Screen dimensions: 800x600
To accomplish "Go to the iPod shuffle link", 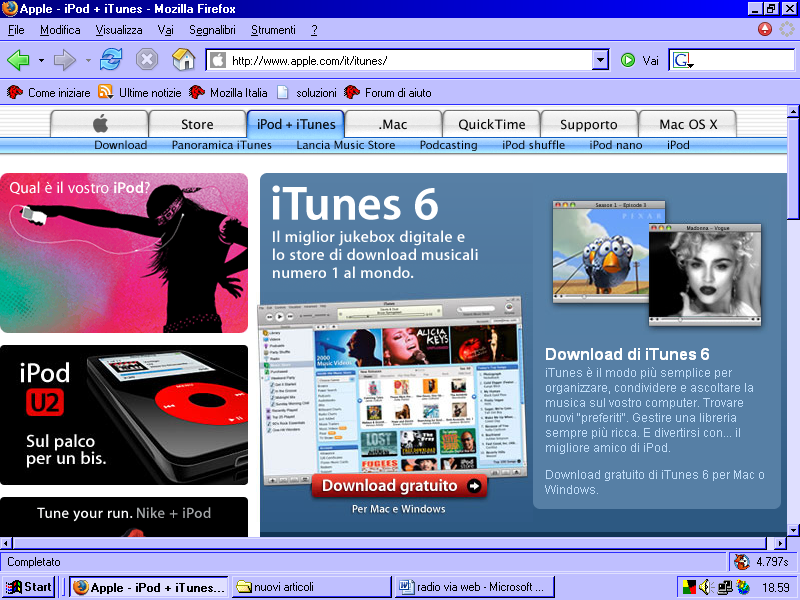I will tap(533, 145).
